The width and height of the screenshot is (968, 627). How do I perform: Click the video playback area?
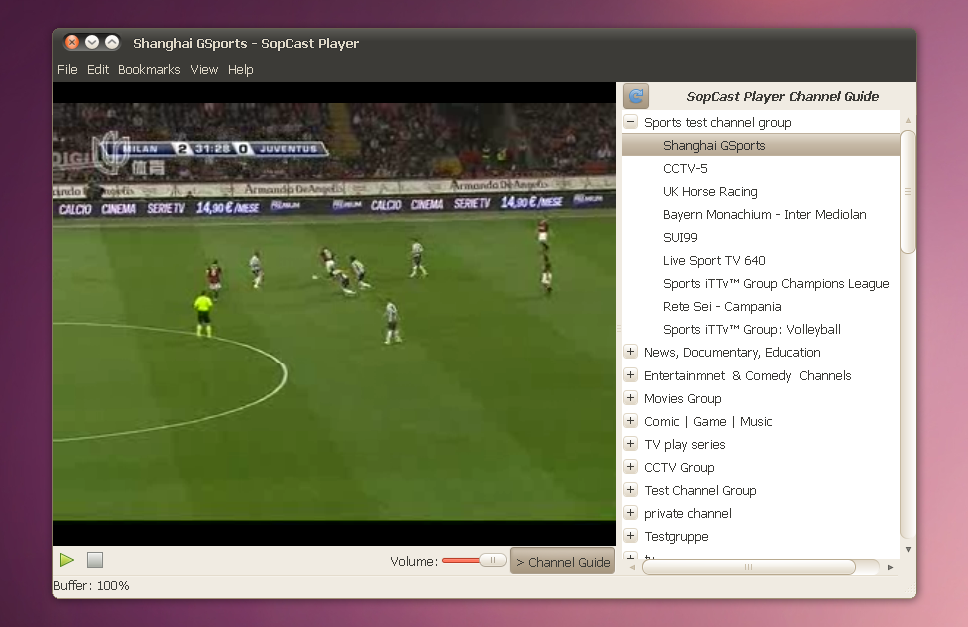pos(334,314)
